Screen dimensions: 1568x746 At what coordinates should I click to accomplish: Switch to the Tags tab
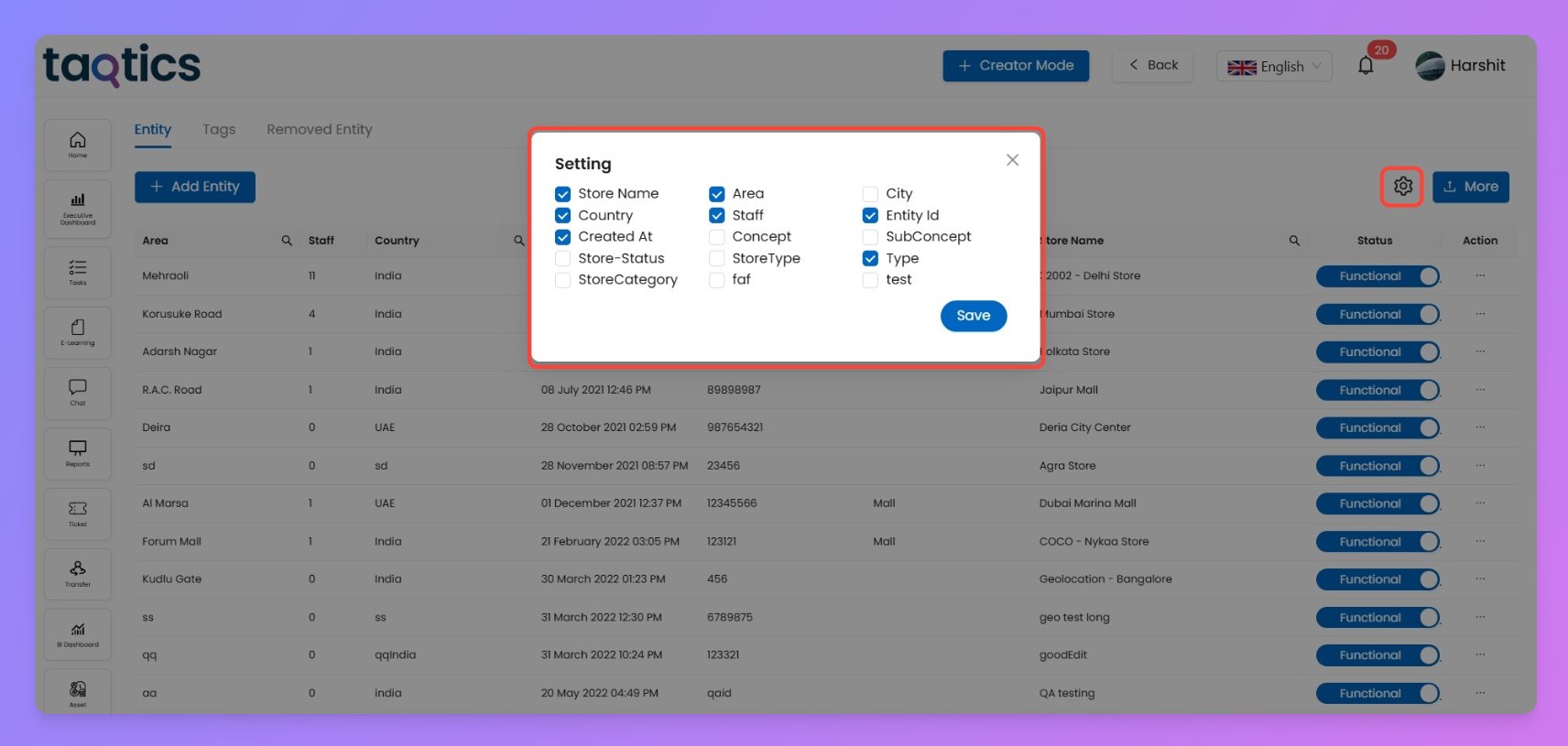coord(219,129)
